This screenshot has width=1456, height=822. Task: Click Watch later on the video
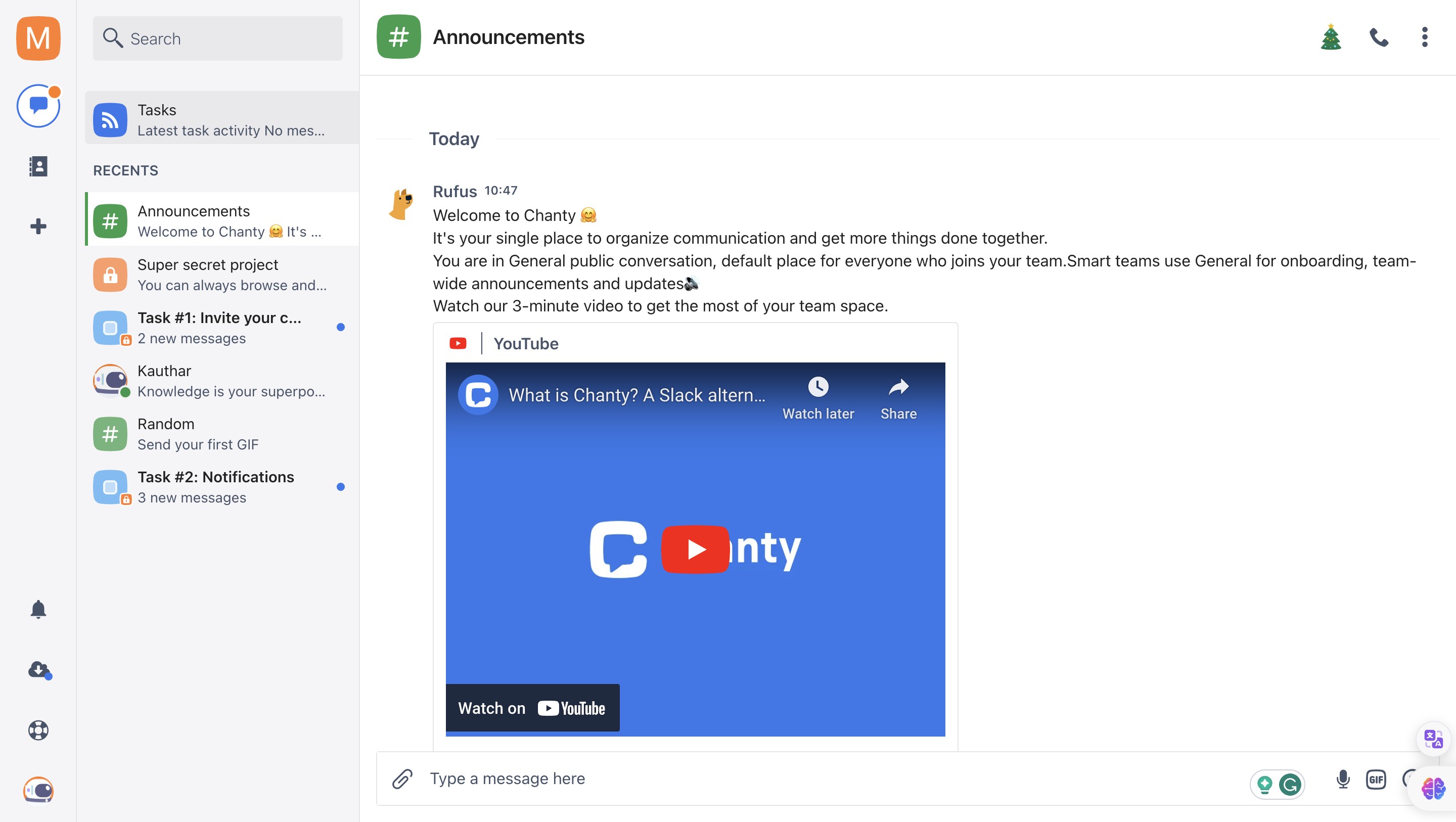(x=817, y=398)
